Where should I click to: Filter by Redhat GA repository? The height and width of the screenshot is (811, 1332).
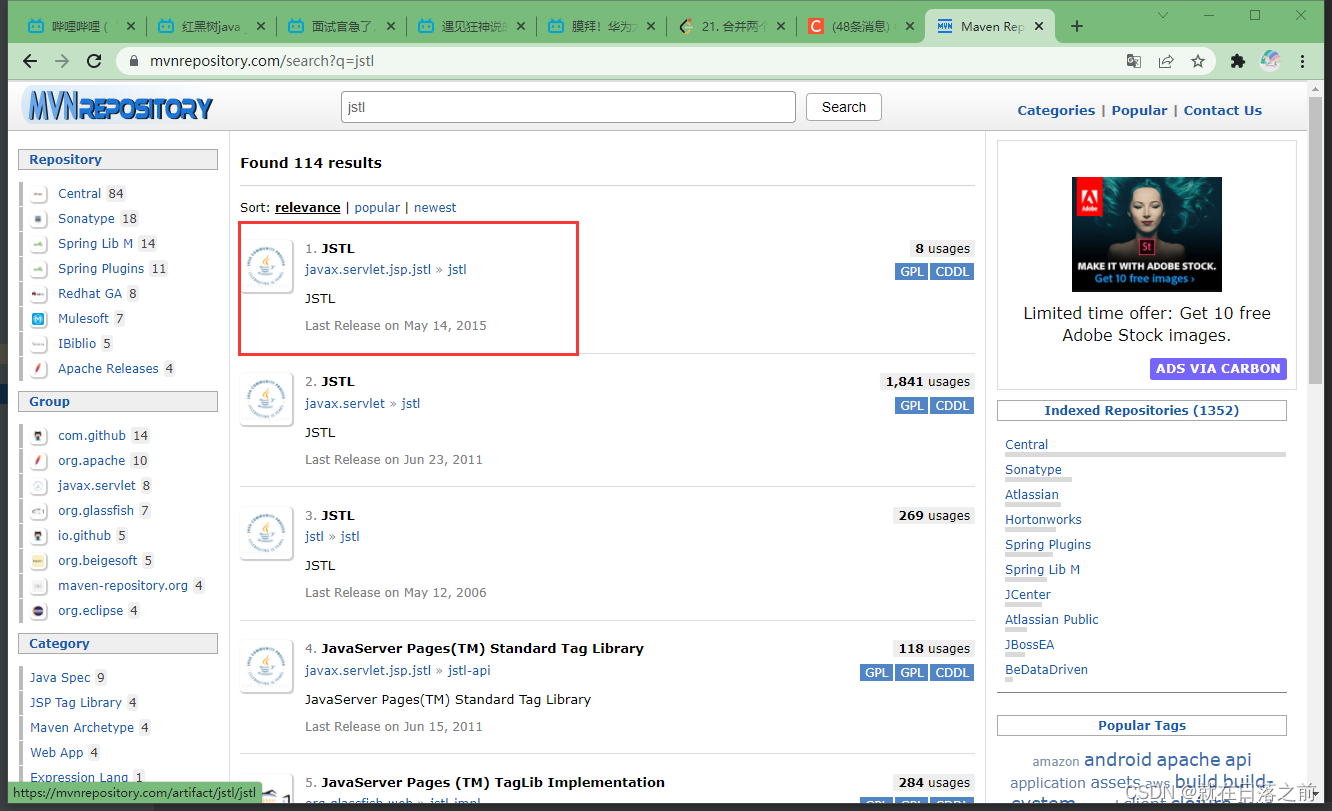pos(90,294)
